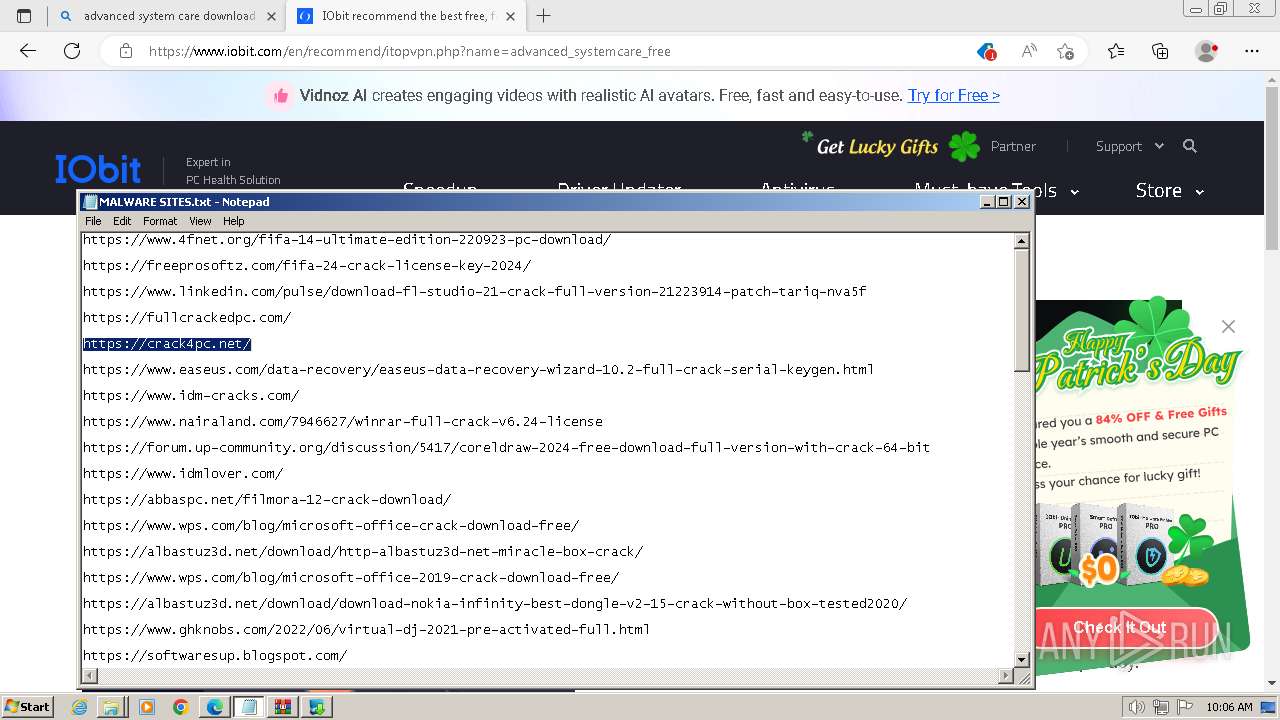Image resolution: width=1280 pixels, height=720 pixels.
Task: Open Notepad Help menu
Action: coord(233,221)
